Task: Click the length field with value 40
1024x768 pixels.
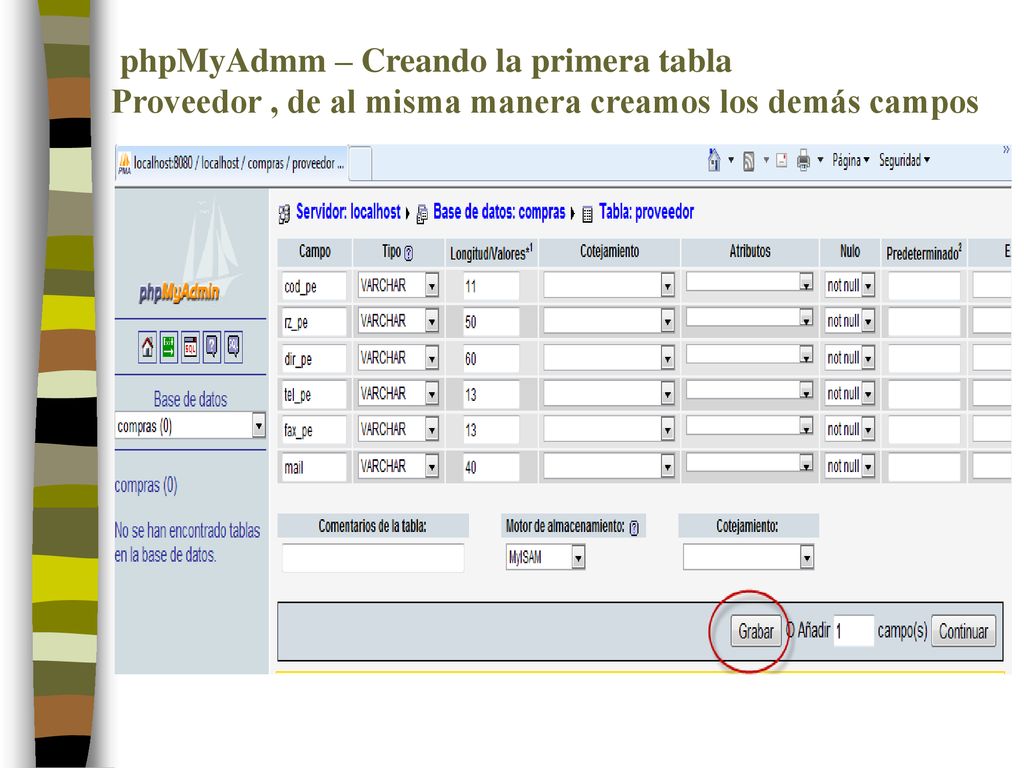Action: [490, 467]
